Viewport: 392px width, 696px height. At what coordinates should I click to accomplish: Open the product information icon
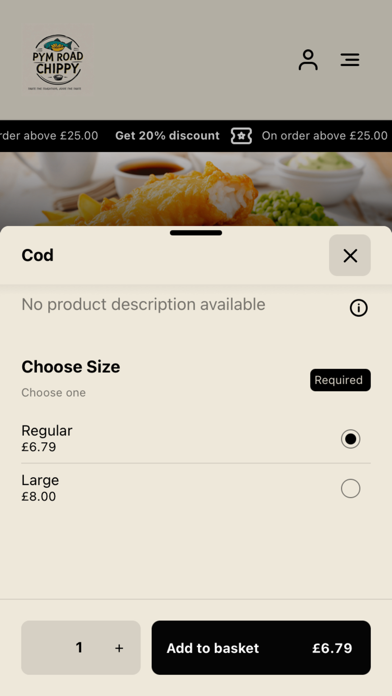358,308
